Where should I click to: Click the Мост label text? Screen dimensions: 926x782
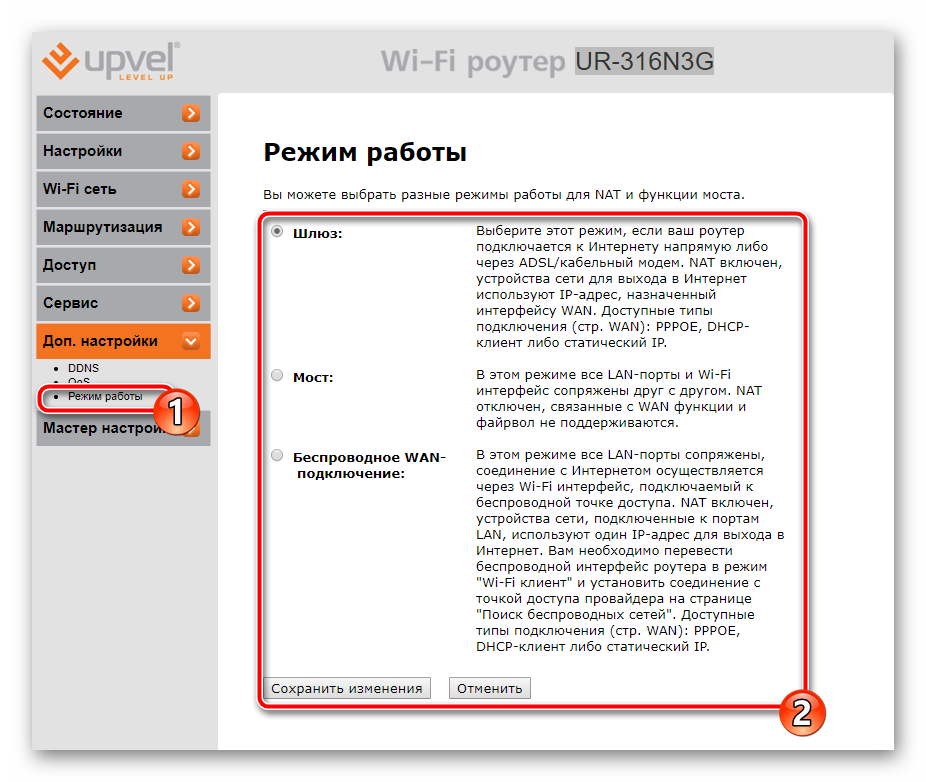(313, 378)
